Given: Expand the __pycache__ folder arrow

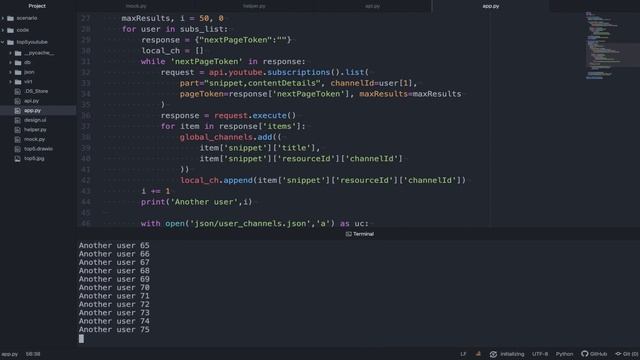Looking at the screenshot, I should point(10,53).
